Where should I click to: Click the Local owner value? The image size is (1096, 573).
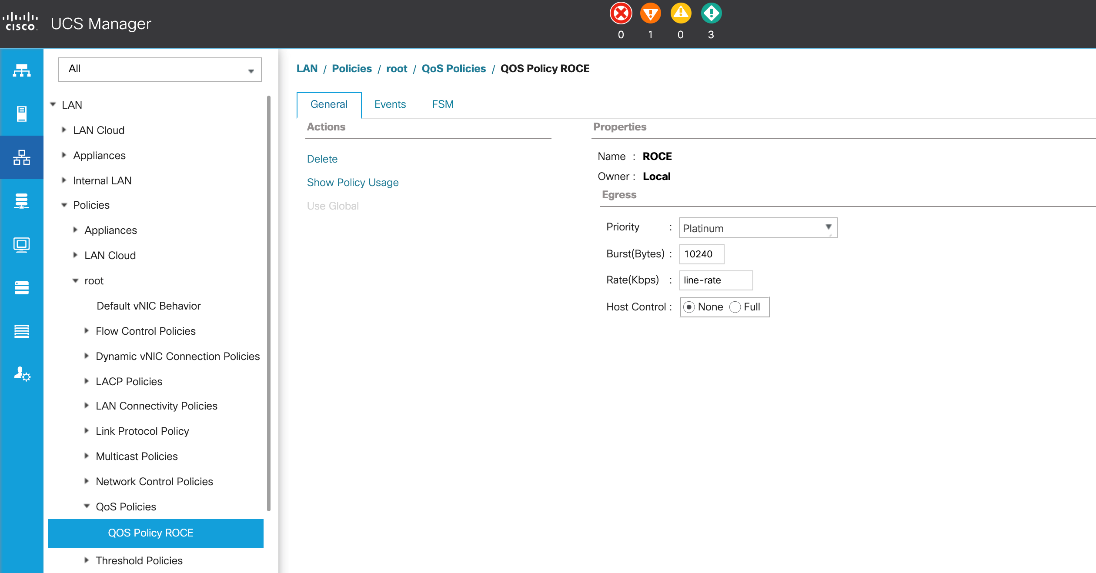coord(656,176)
